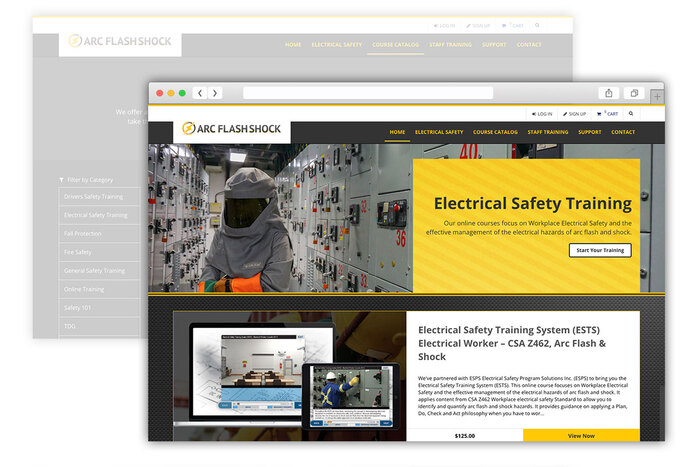Viewport: 700px width, 467px height.
Task: Select Drivers Safety Training category filter
Action: coord(99,196)
